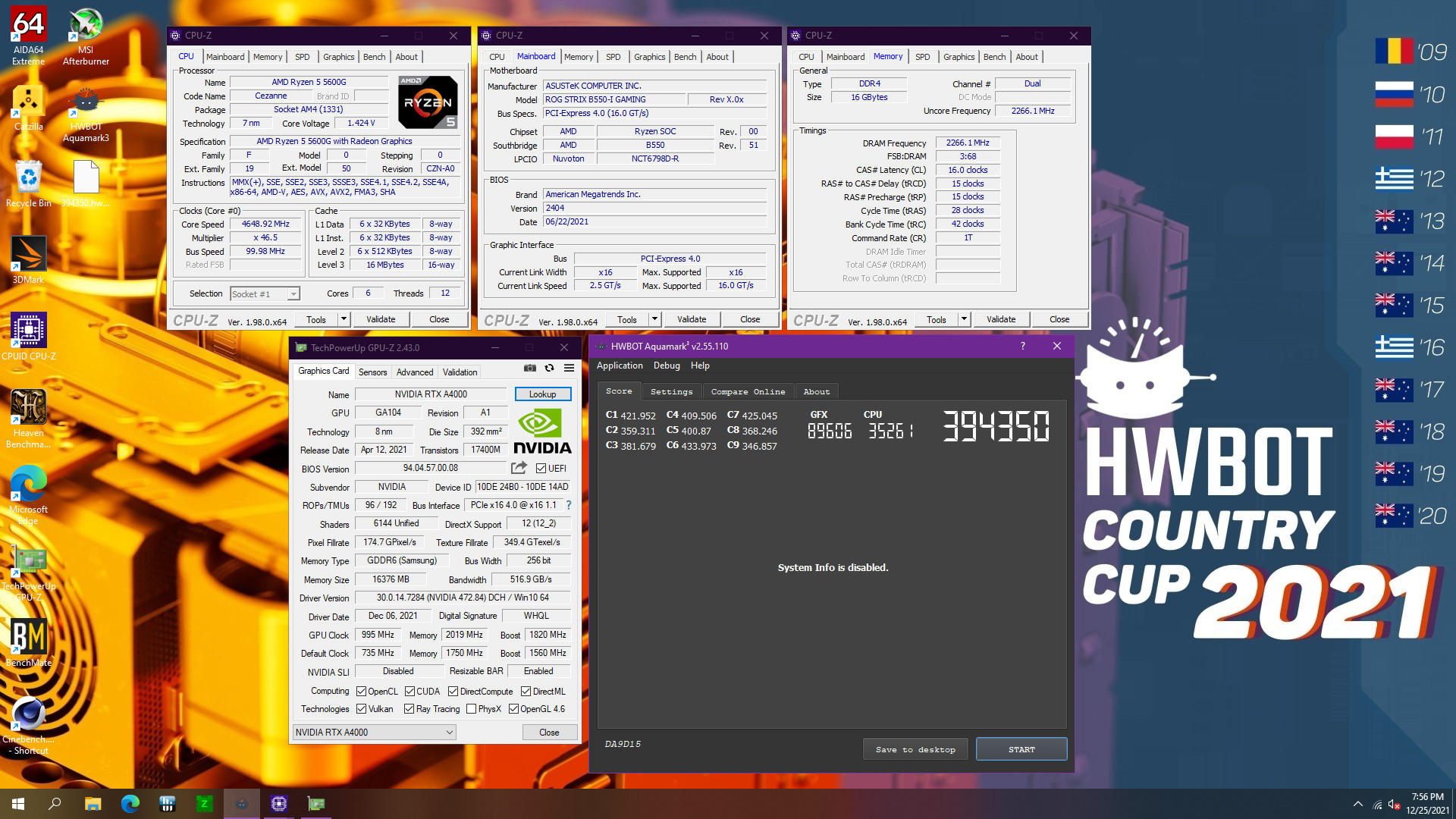
Task: Switch to Compare Online tab in Aquamark
Action: (x=748, y=392)
